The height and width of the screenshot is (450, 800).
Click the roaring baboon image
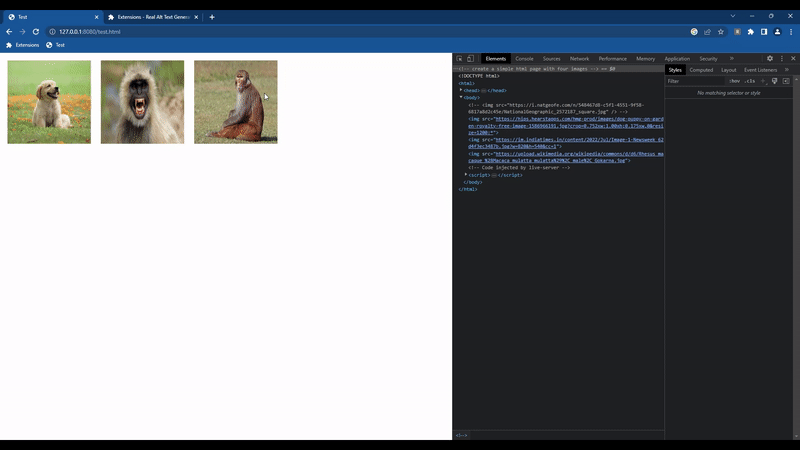(142, 102)
